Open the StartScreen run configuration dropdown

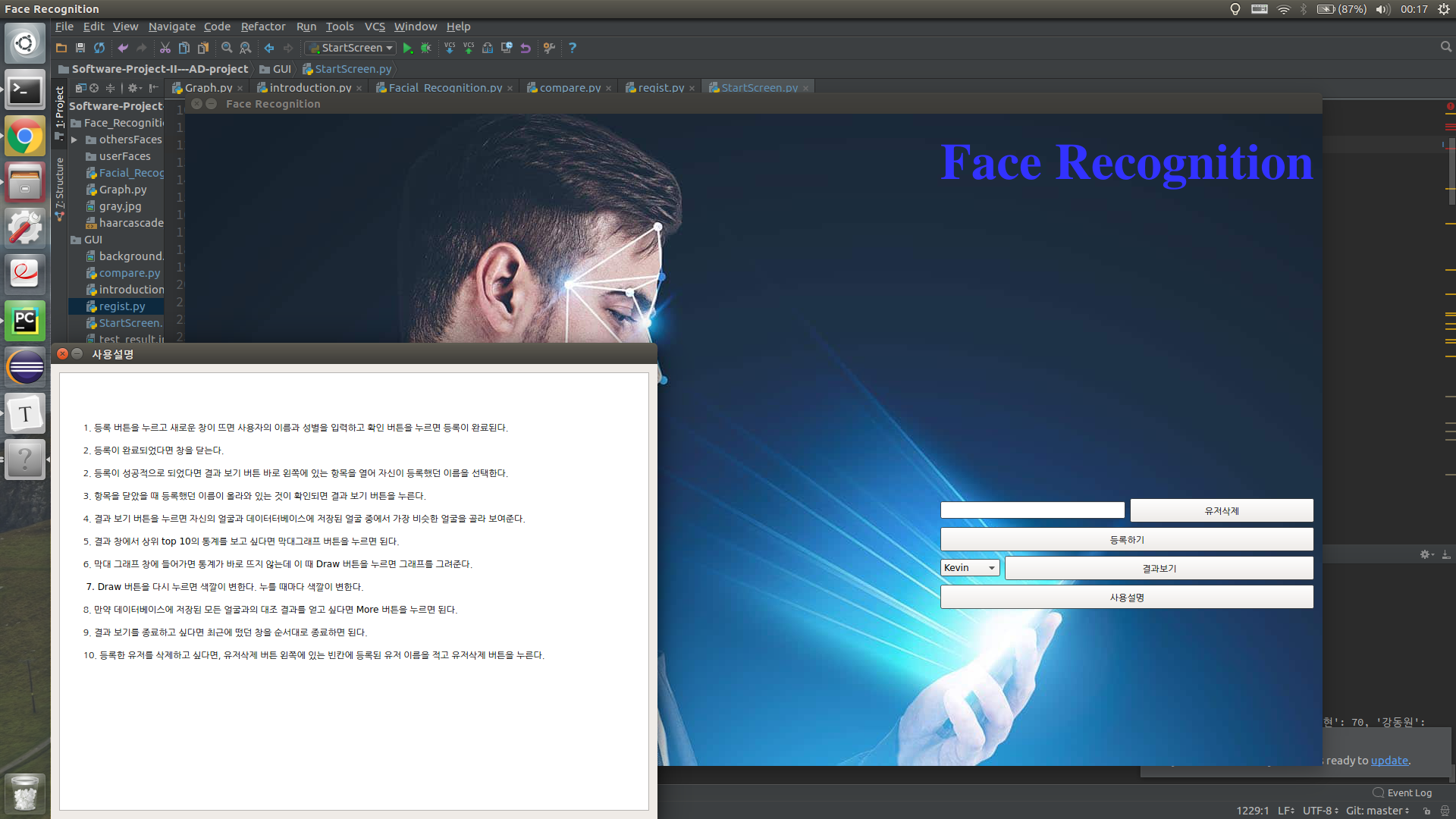point(351,48)
